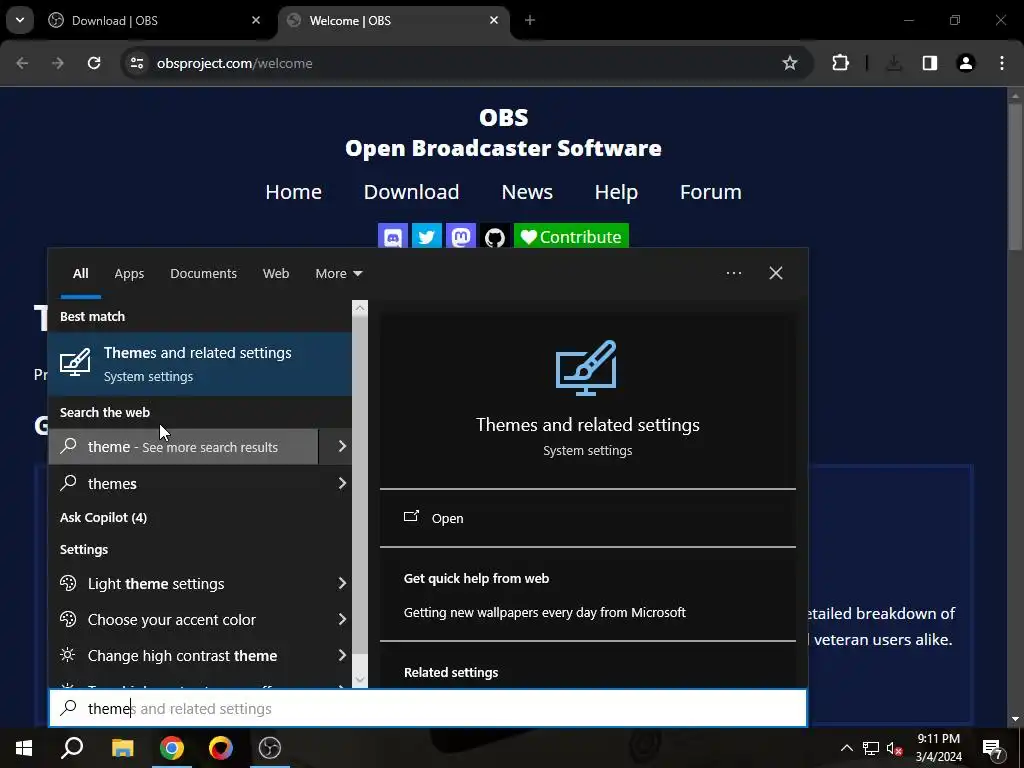
Task: Open the muted volume tray icon
Action: click(895, 748)
